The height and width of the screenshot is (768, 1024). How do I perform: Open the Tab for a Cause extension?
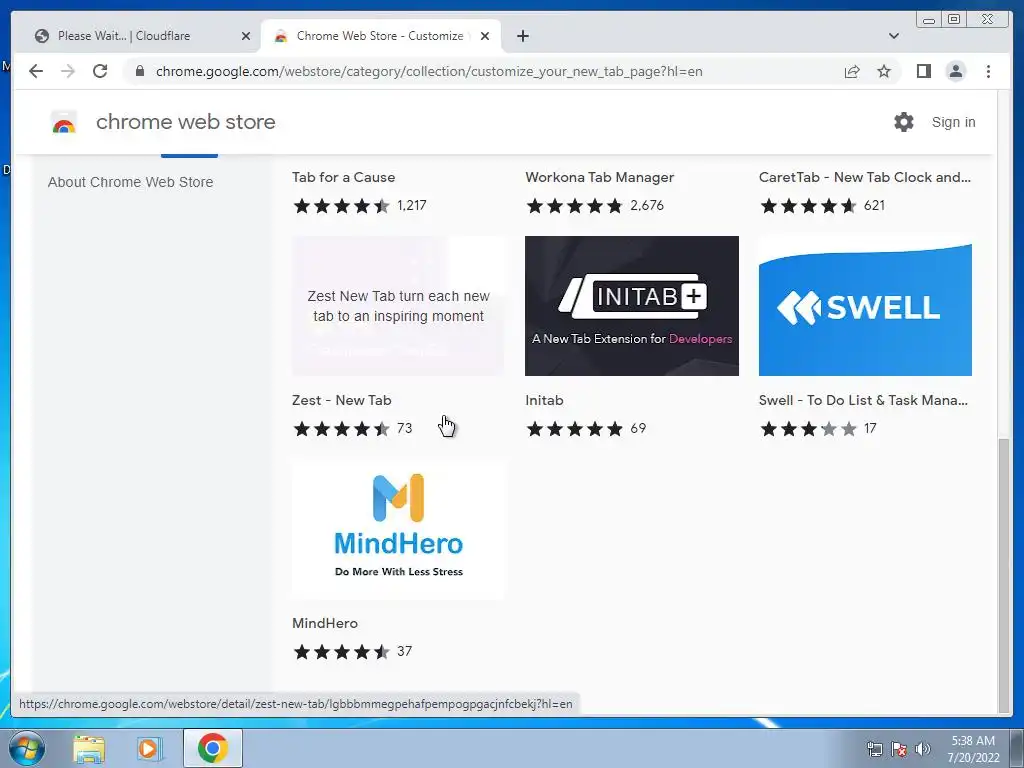point(344,177)
